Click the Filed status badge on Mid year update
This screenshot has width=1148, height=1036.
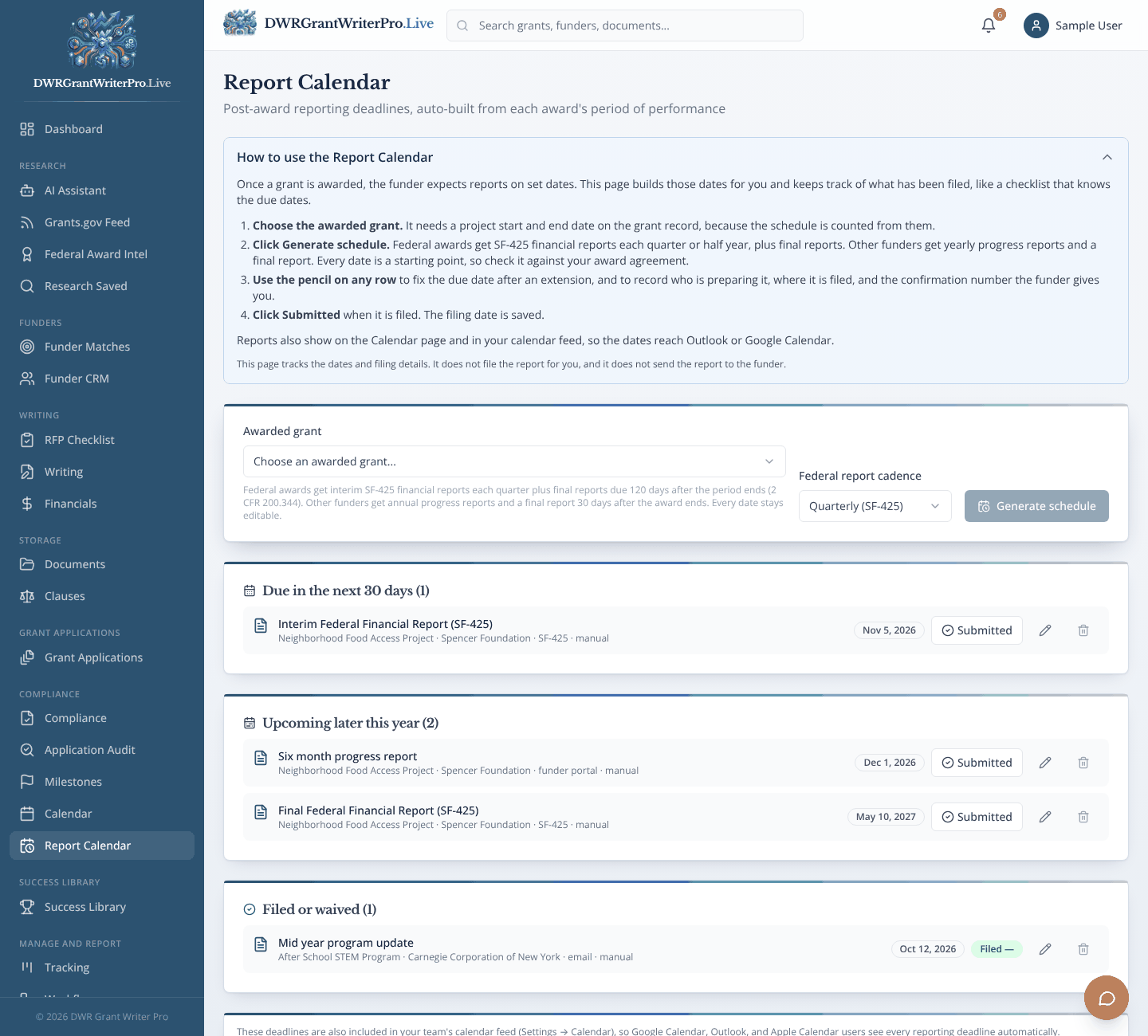tap(997, 949)
